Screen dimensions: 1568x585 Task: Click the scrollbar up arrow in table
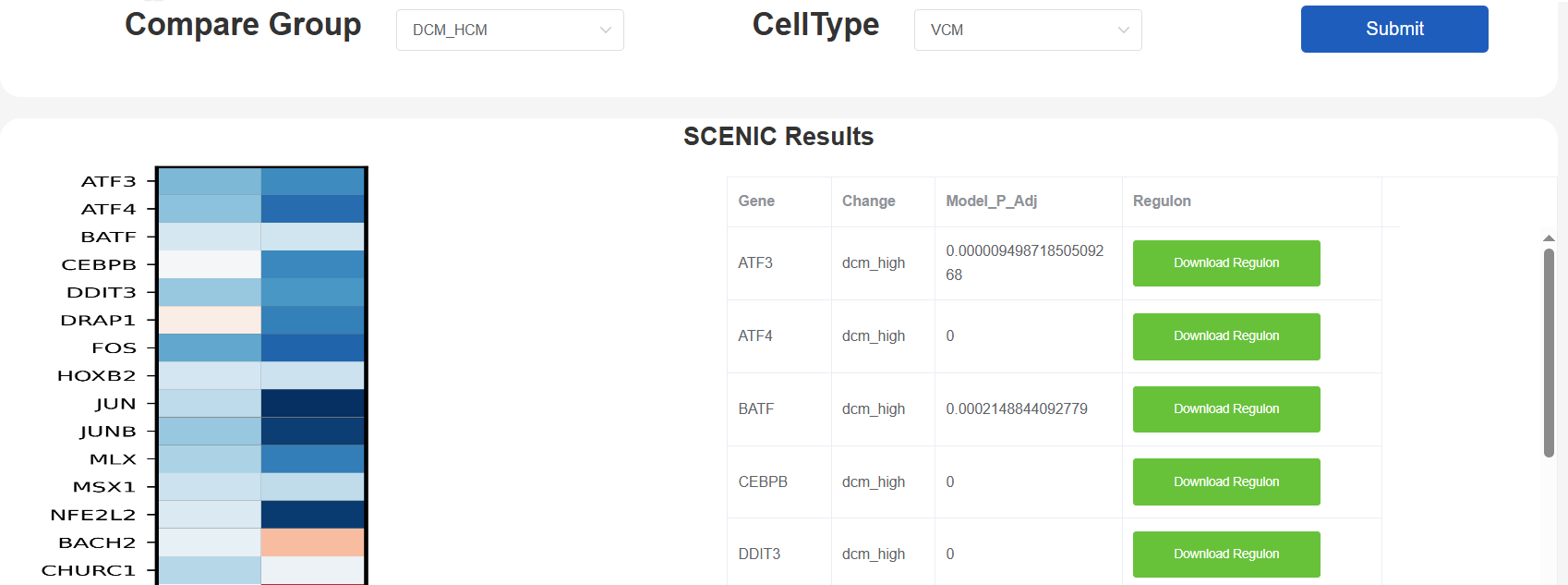click(1549, 238)
